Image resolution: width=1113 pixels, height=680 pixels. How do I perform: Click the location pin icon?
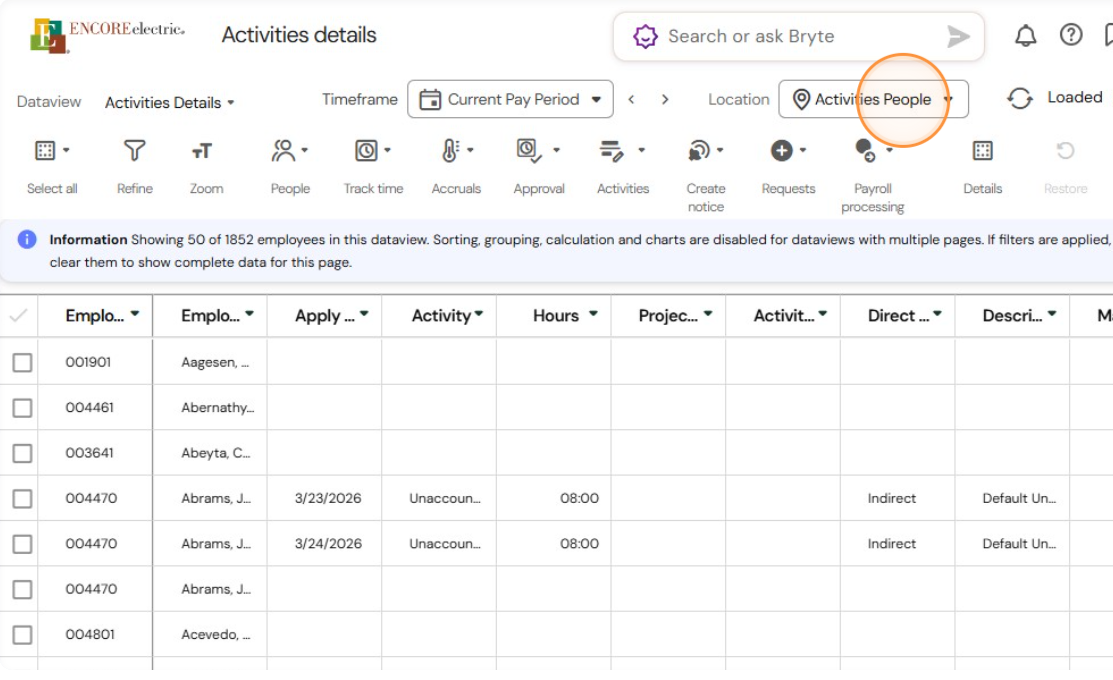click(x=801, y=99)
